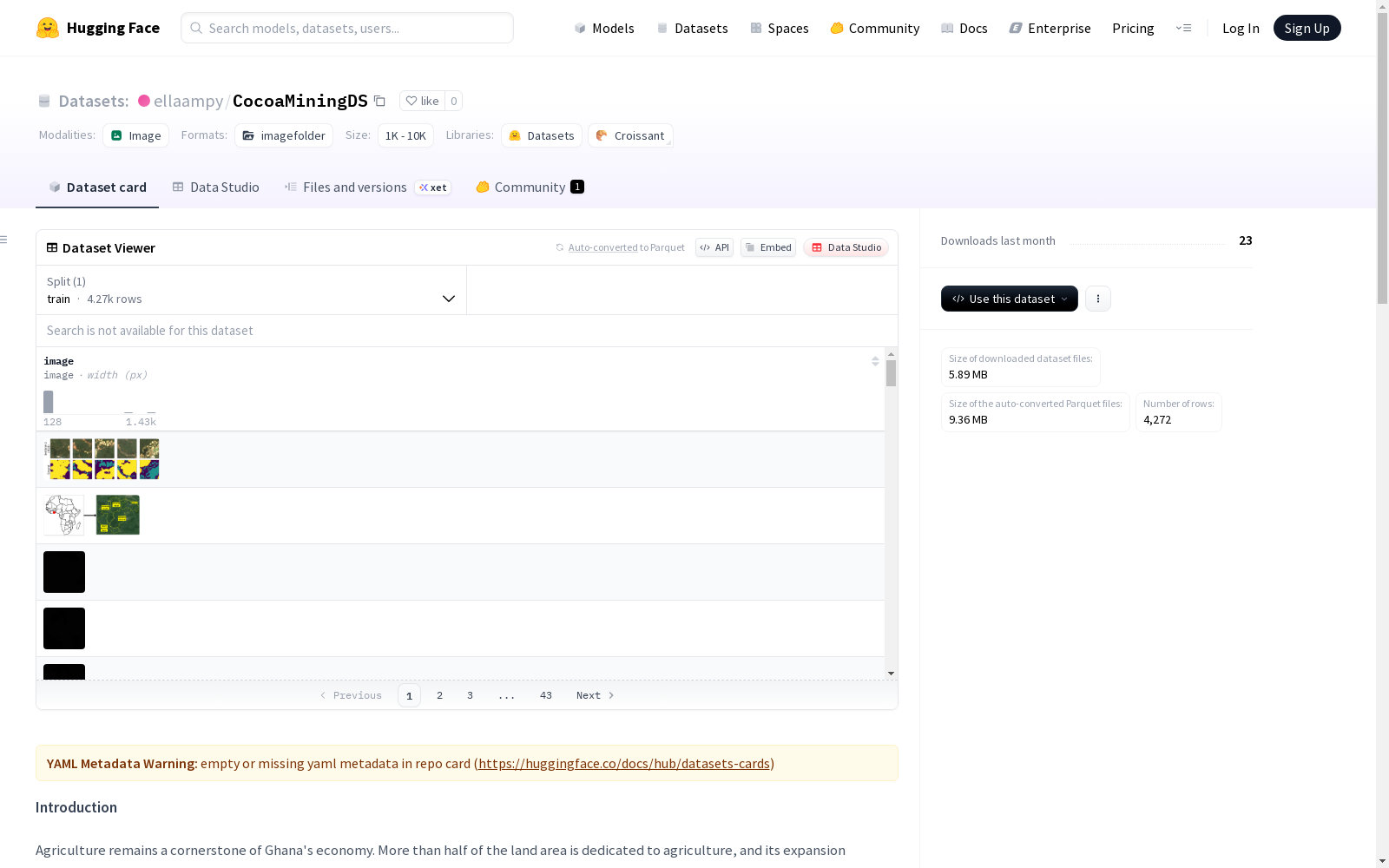Click the Size 1K - 10K tag

405,135
